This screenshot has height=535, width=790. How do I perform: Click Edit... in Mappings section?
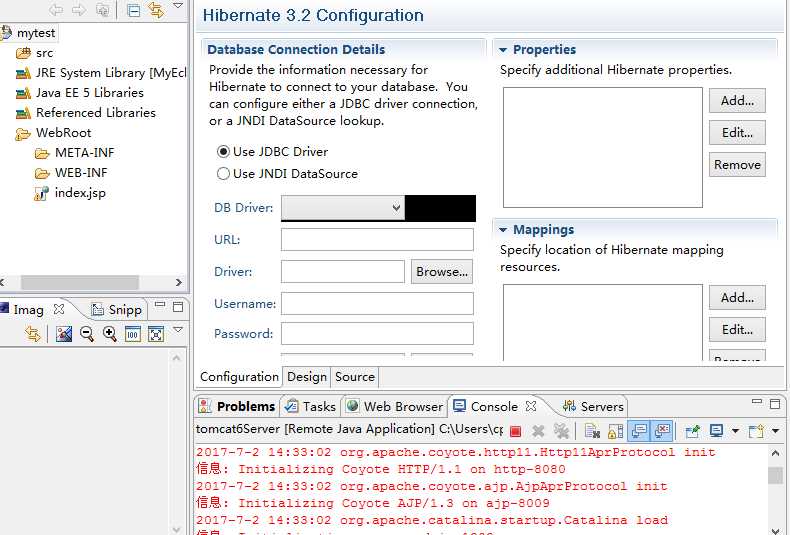pos(737,329)
